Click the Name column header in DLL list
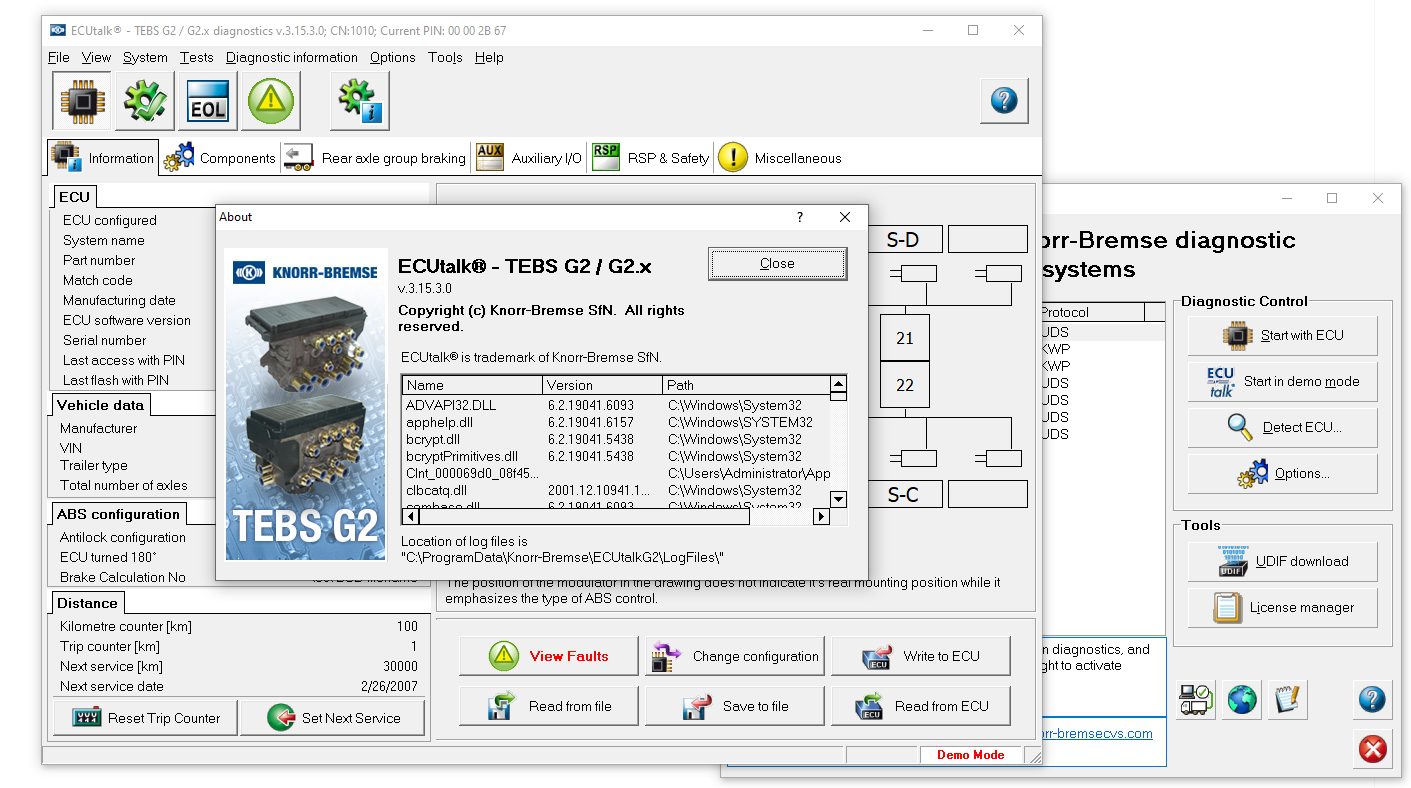The image size is (1411, 788). click(x=472, y=385)
